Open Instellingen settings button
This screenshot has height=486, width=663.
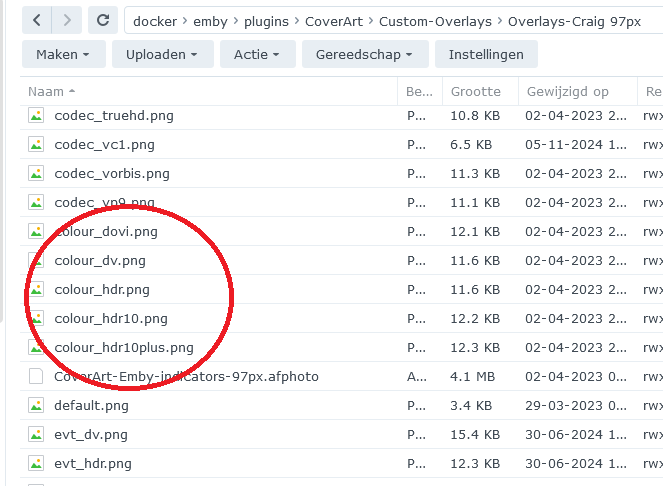pos(486,54)
